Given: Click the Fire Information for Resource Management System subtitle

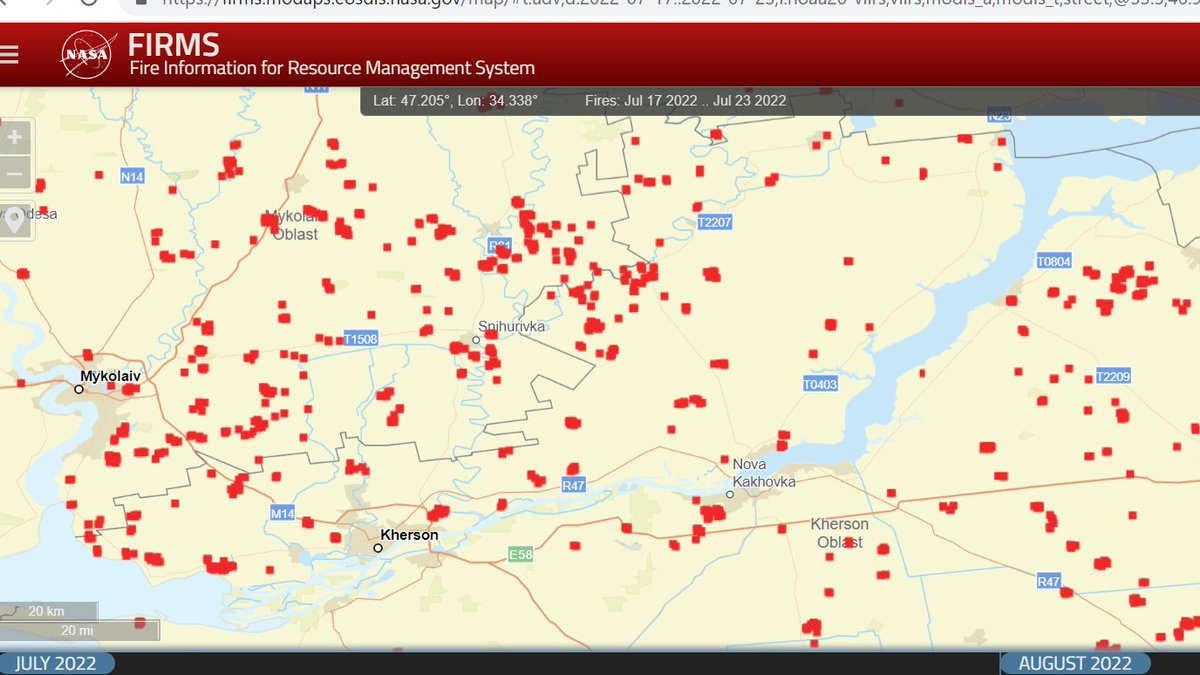Looking at the screenshot, I should (x=332, y=68).
